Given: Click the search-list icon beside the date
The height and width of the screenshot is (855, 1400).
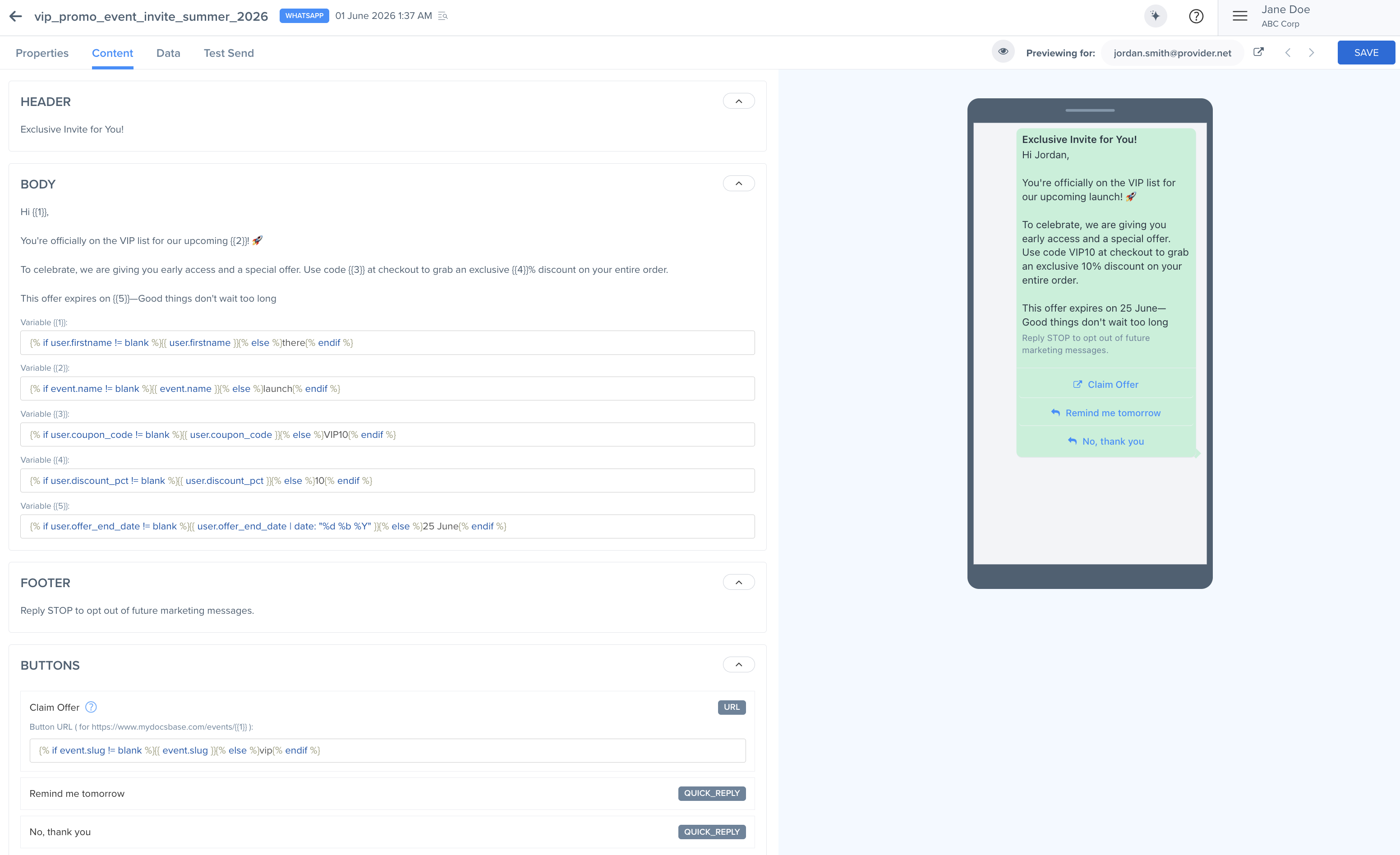Looking at the screenshot, I should 443,16.
